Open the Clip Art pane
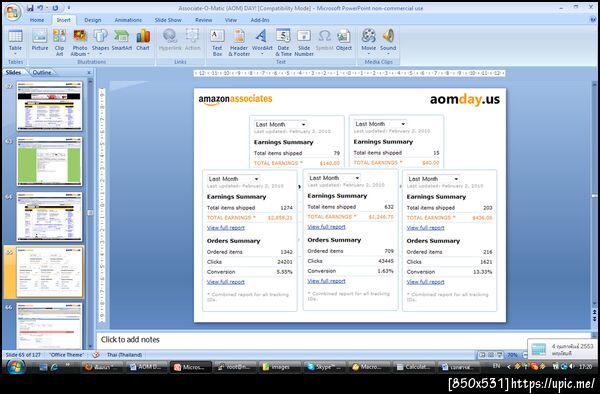This screenshot has height=394, width=600. 59,42
